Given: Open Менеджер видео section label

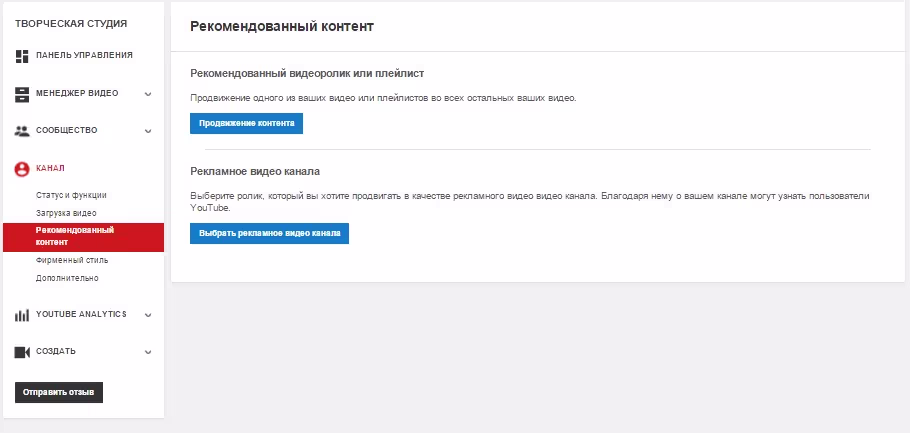Looking at the screenshot, I should coord(77,93).
